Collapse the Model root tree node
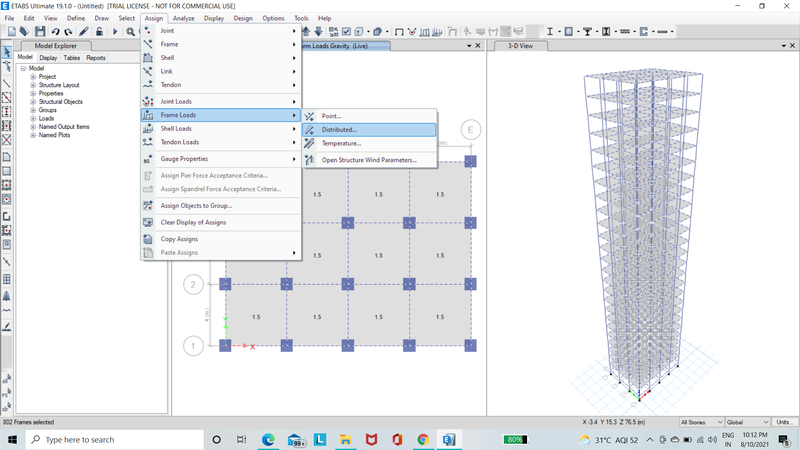The image size is (800, 450). tap(23, 68)
